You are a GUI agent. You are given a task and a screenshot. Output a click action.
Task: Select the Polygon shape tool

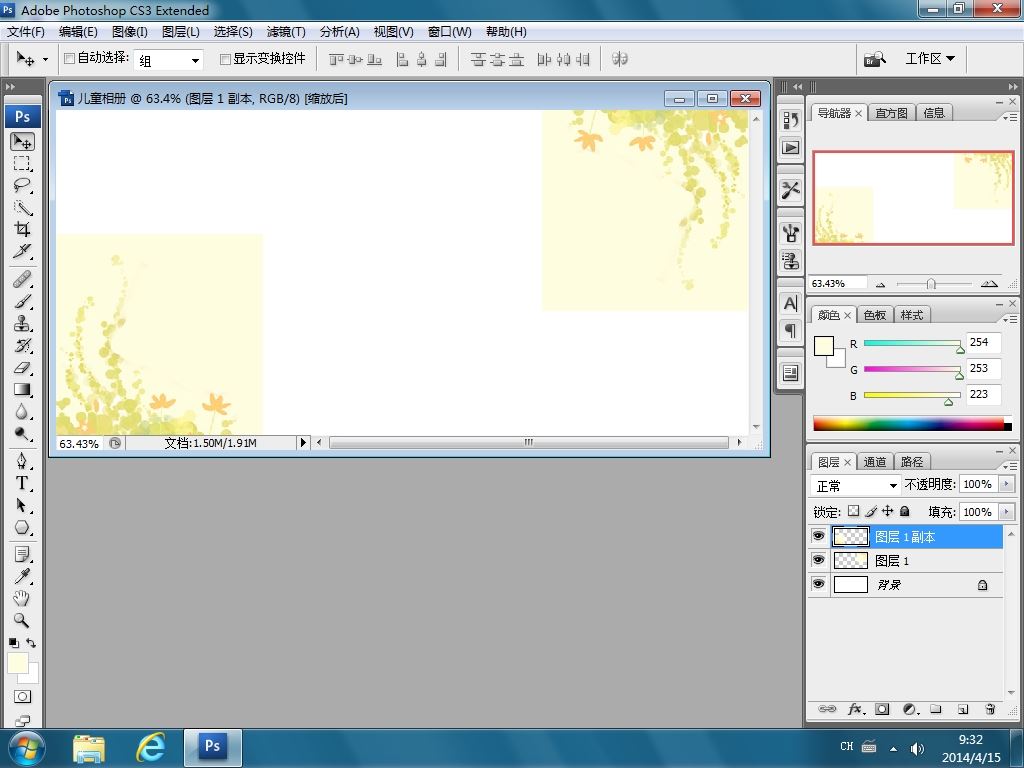(22, 528)
